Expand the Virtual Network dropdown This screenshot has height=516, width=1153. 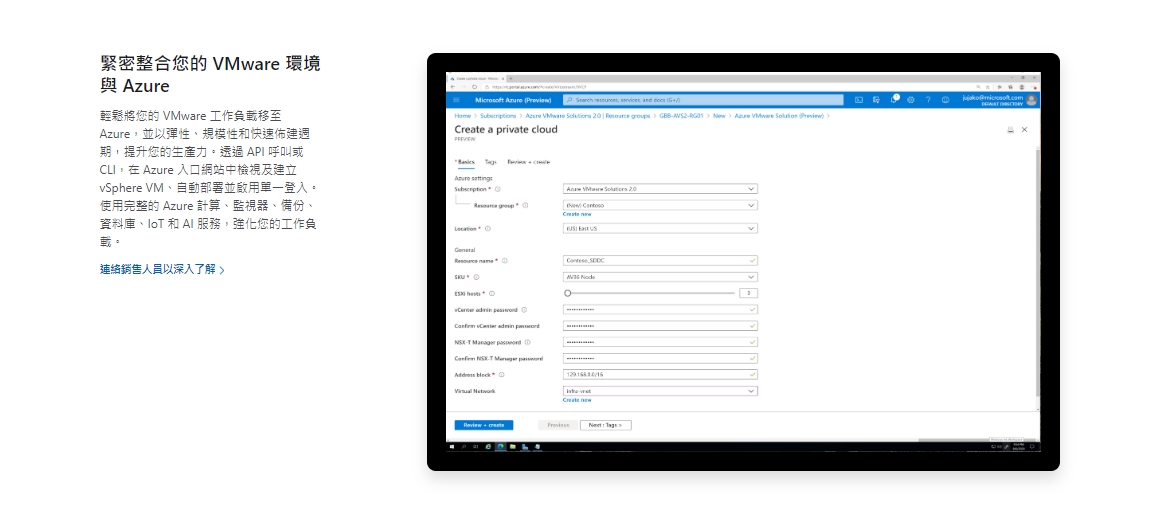pyautogui.click(x=660, y=391)
